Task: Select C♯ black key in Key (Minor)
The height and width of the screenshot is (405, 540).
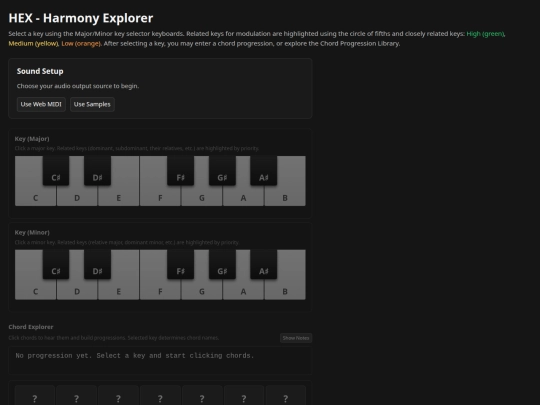Action: point(56,264)
